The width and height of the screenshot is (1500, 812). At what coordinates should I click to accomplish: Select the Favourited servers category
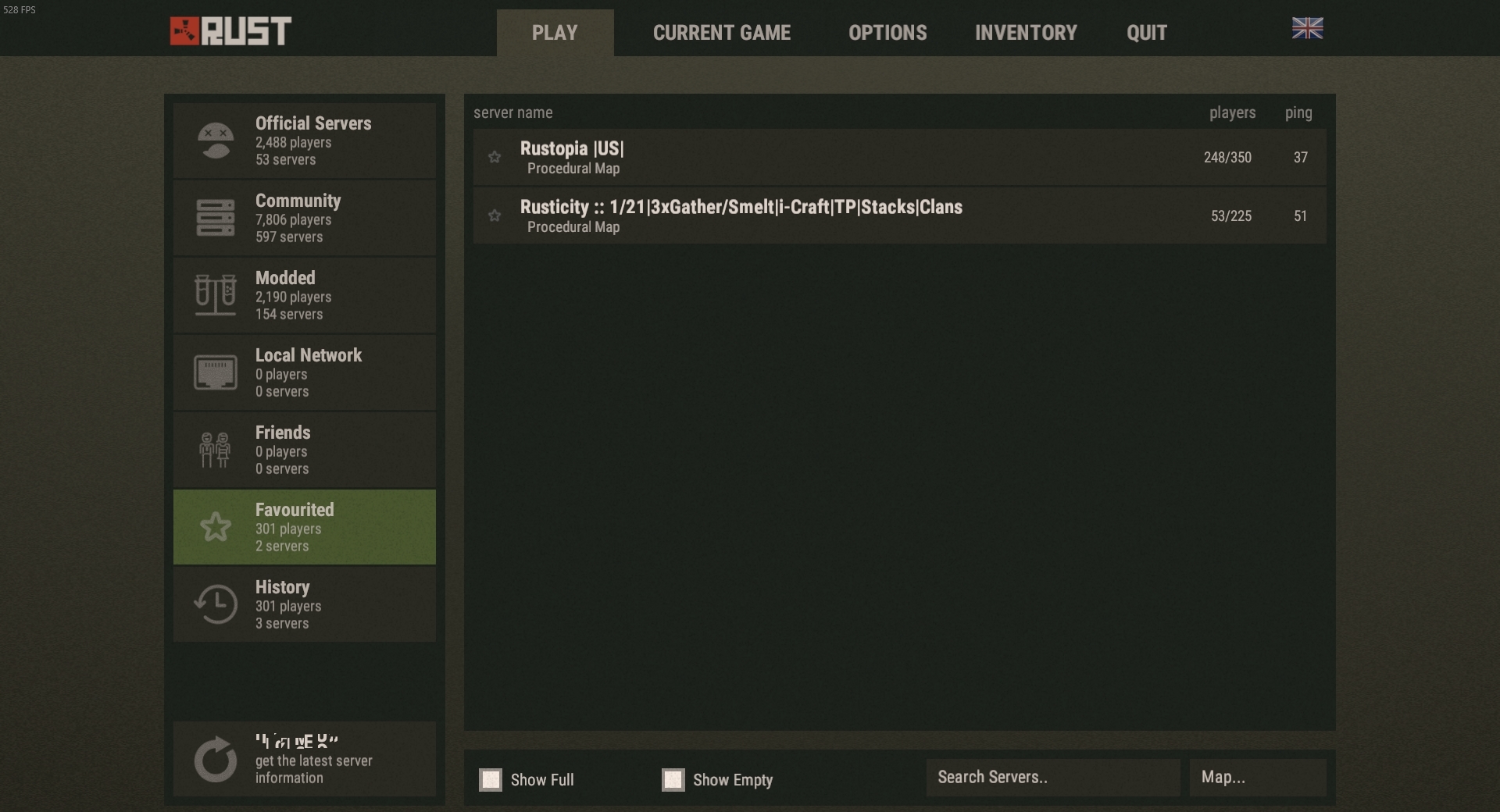(305, 527)
